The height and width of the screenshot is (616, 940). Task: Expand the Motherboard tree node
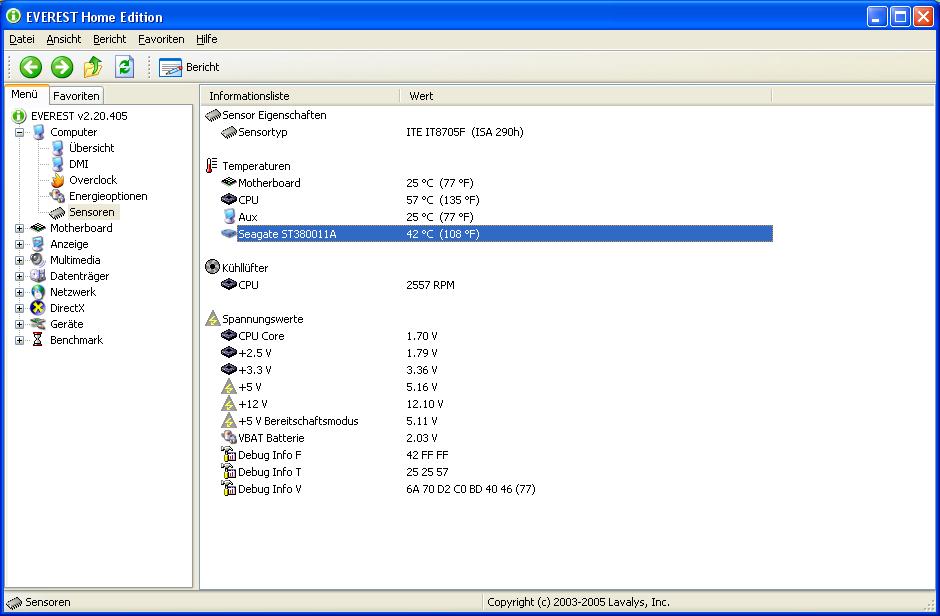[x=19, y=228]
